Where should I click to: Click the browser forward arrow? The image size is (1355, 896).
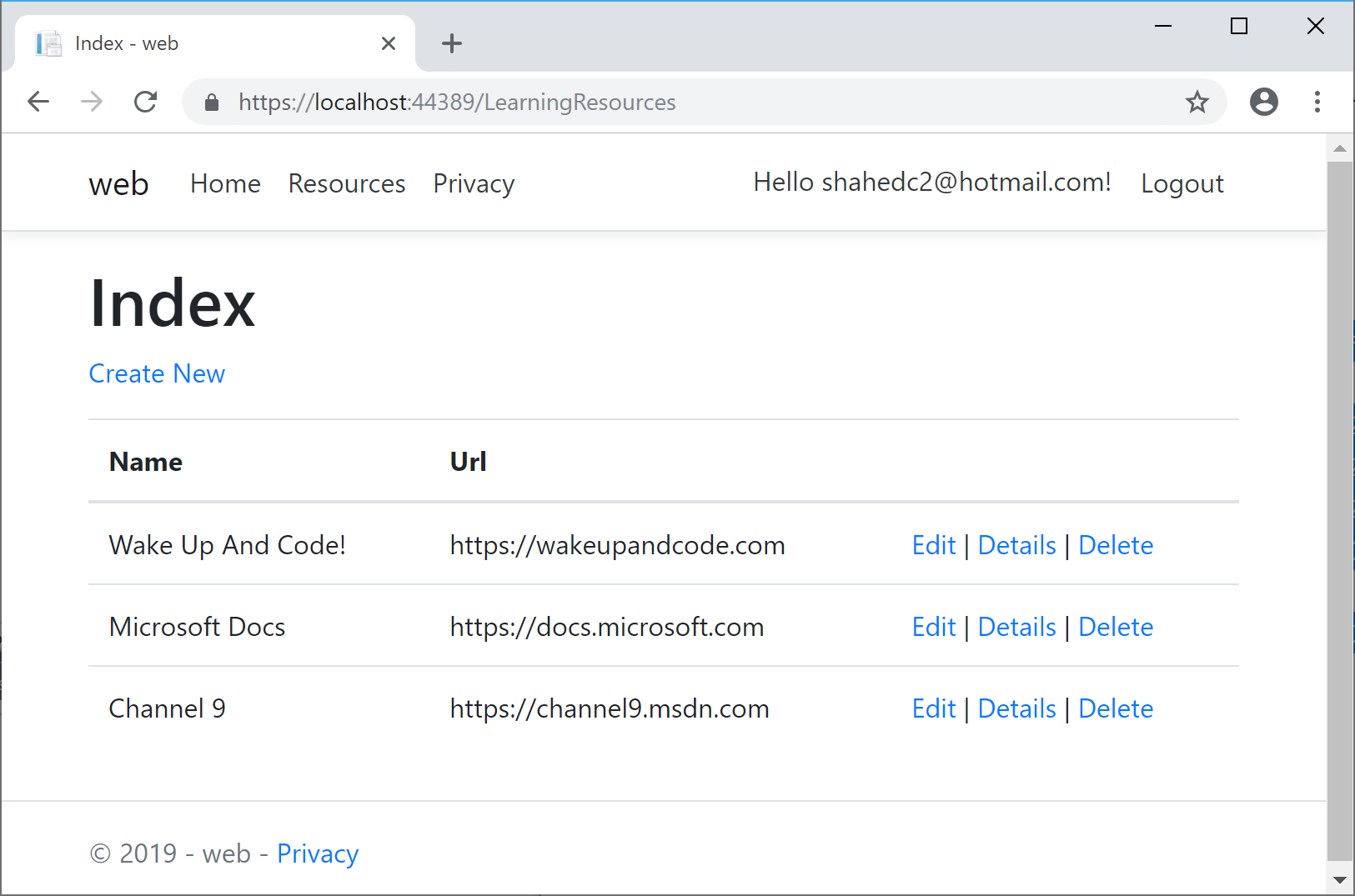[92, 102]
